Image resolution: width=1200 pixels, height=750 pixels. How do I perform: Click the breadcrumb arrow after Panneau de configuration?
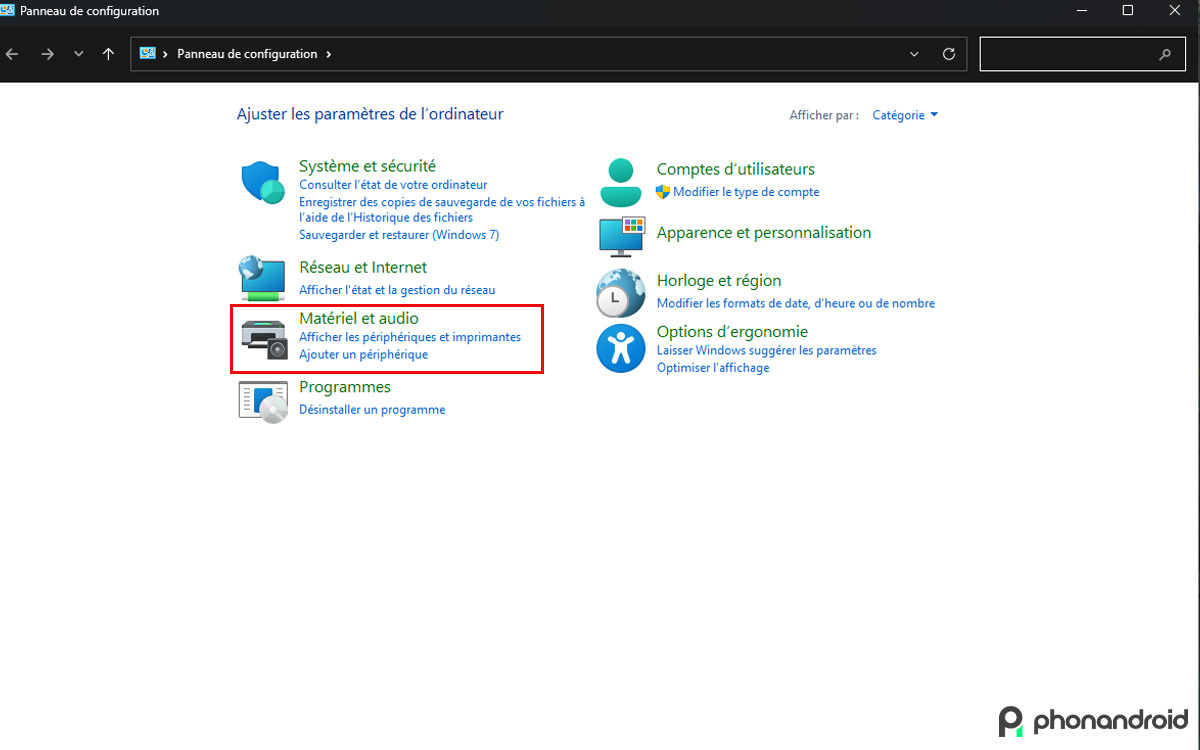tap(328, 53)
